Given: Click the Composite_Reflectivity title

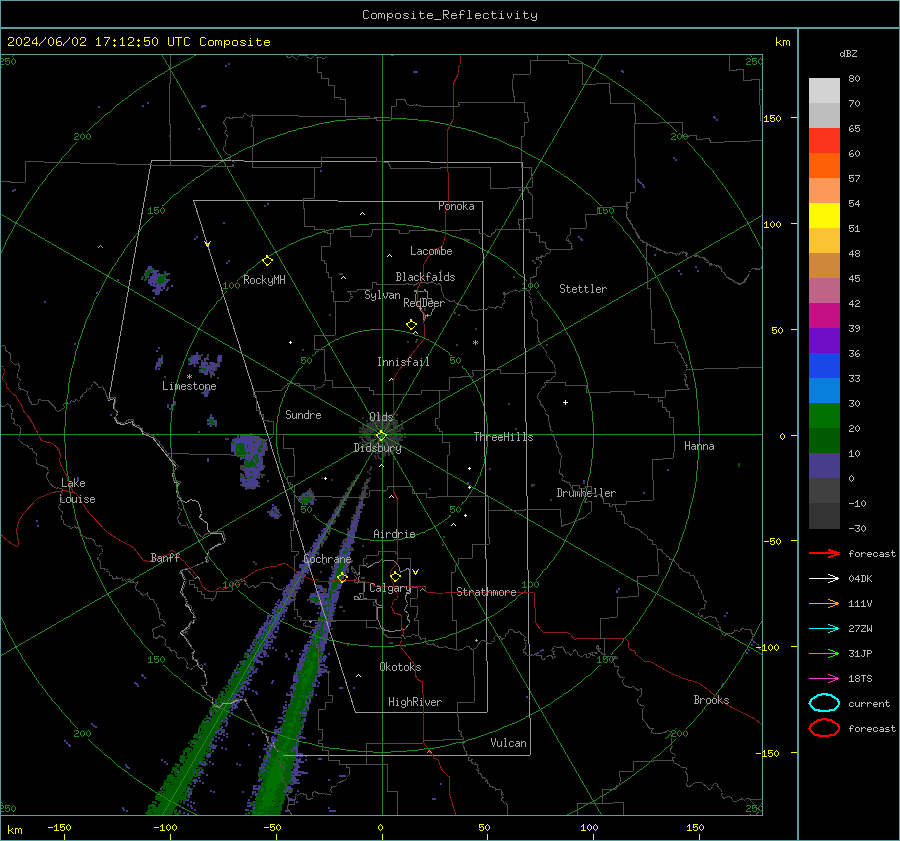Looking at the screenshot, I should tap(450, 15).
